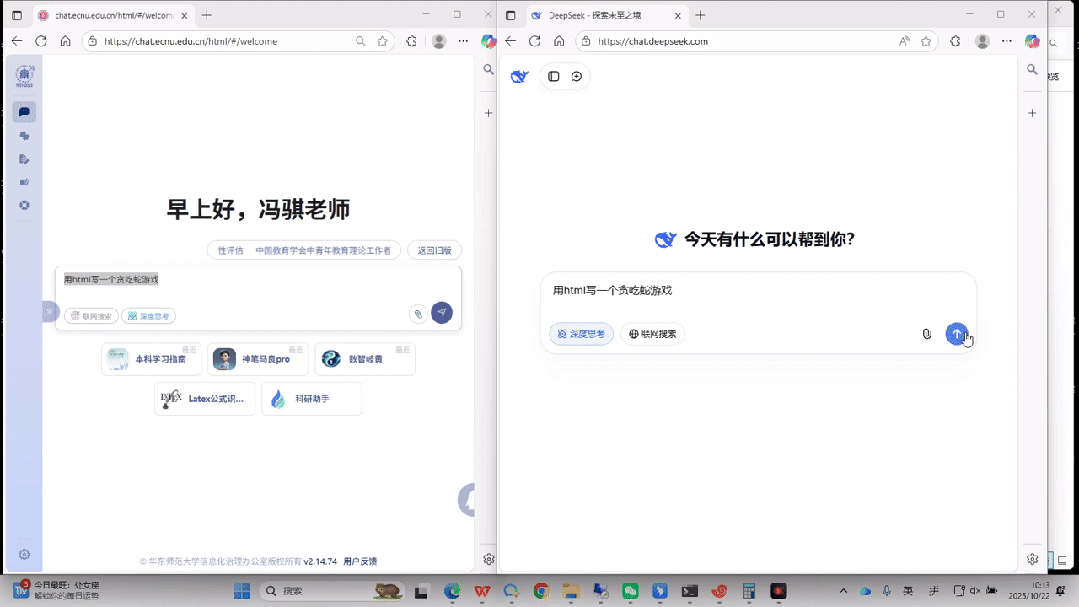Enable 联网搜索 web search in DeepSeek
Viewport: 1079px width, 607px height.
(652, 334)
